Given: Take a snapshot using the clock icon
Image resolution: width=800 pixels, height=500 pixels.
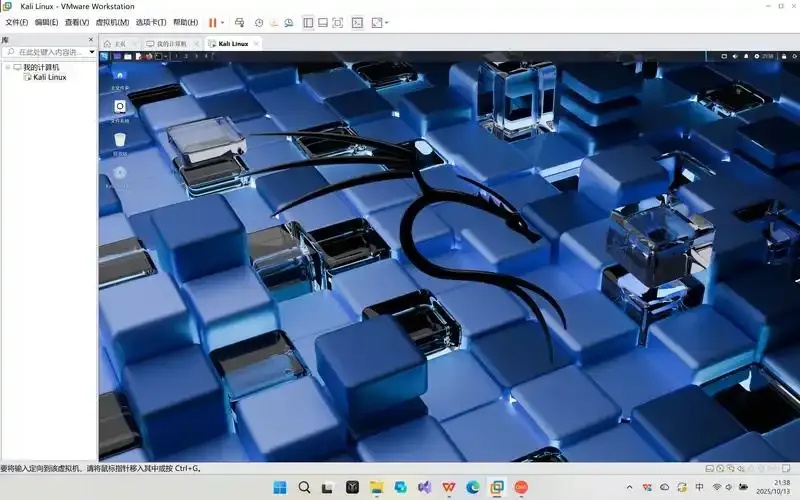Looking at the screenshot, I should pos(259,22).
